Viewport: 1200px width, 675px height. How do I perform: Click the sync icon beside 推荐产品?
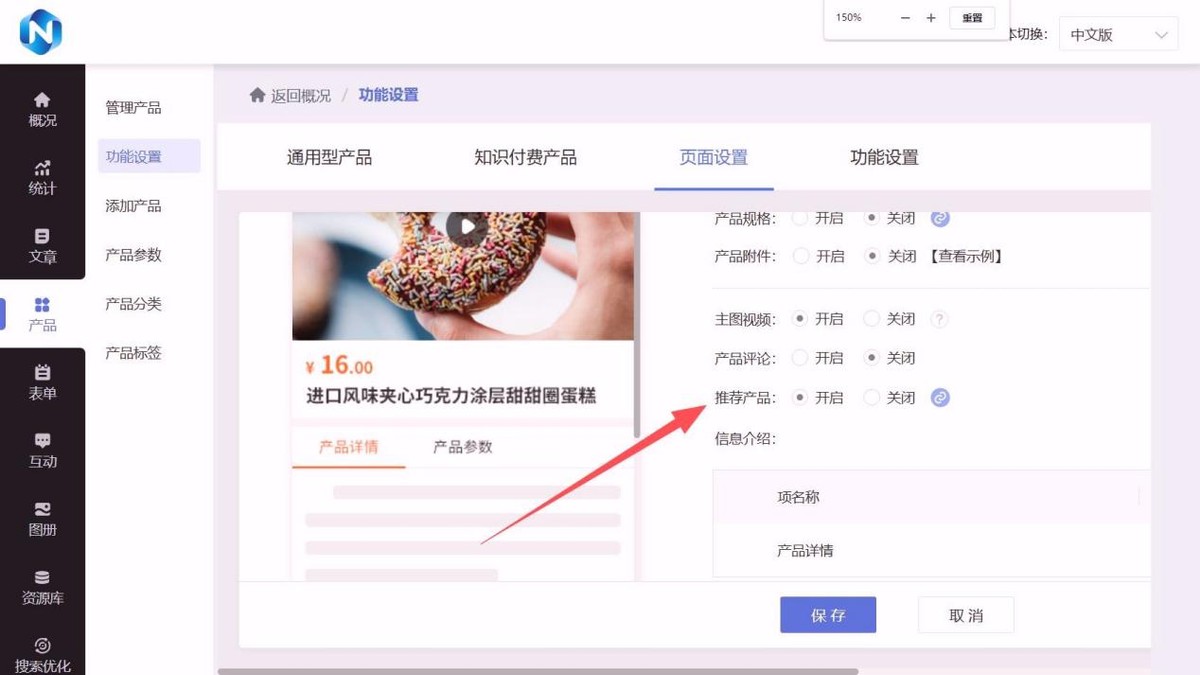(x=939, y=397)
